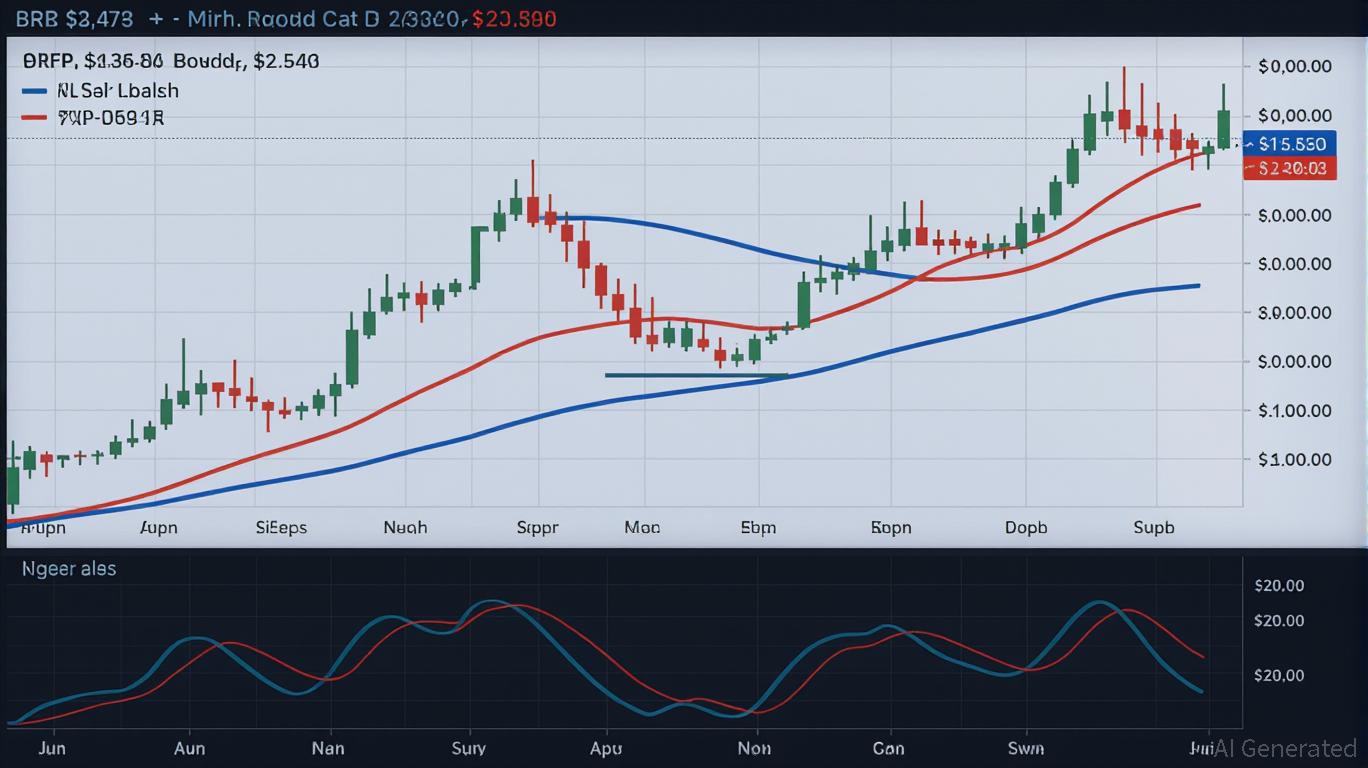Expand the Ngeer ales indicator panel label
The height and width of the screenshot is (768, 1368).
[x=69, y=569]
